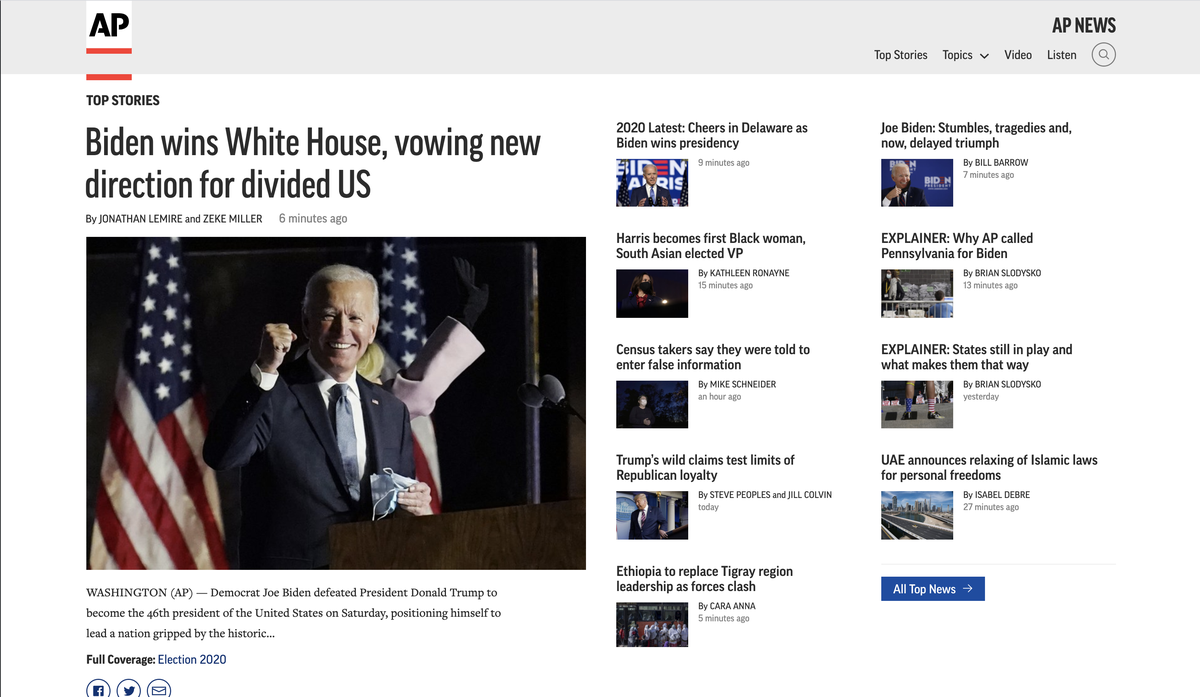Viewport: 1200px width, 697px height.
Task: Click the '13 minutes ago' timestamp
Action: pyautogui.click(x=990, y=286)
